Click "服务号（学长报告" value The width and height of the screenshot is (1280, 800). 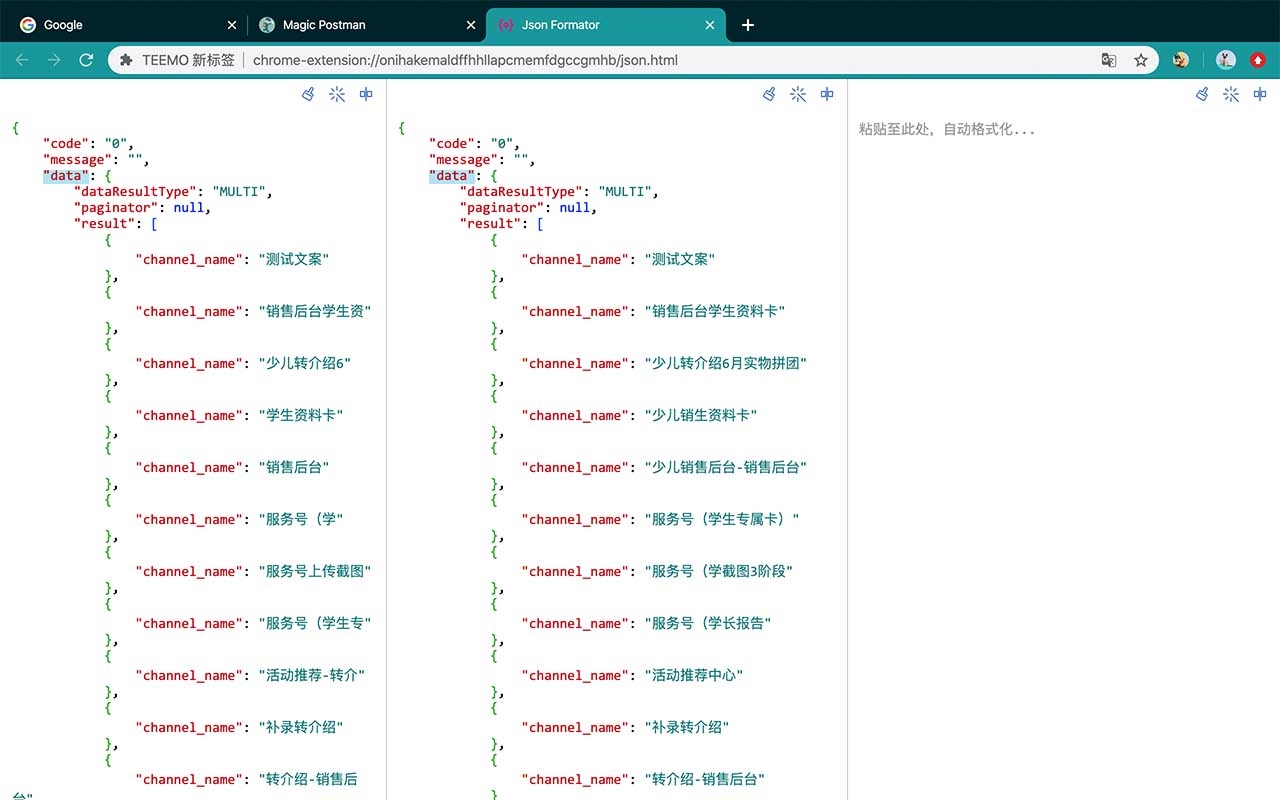(x=708, y=624)
